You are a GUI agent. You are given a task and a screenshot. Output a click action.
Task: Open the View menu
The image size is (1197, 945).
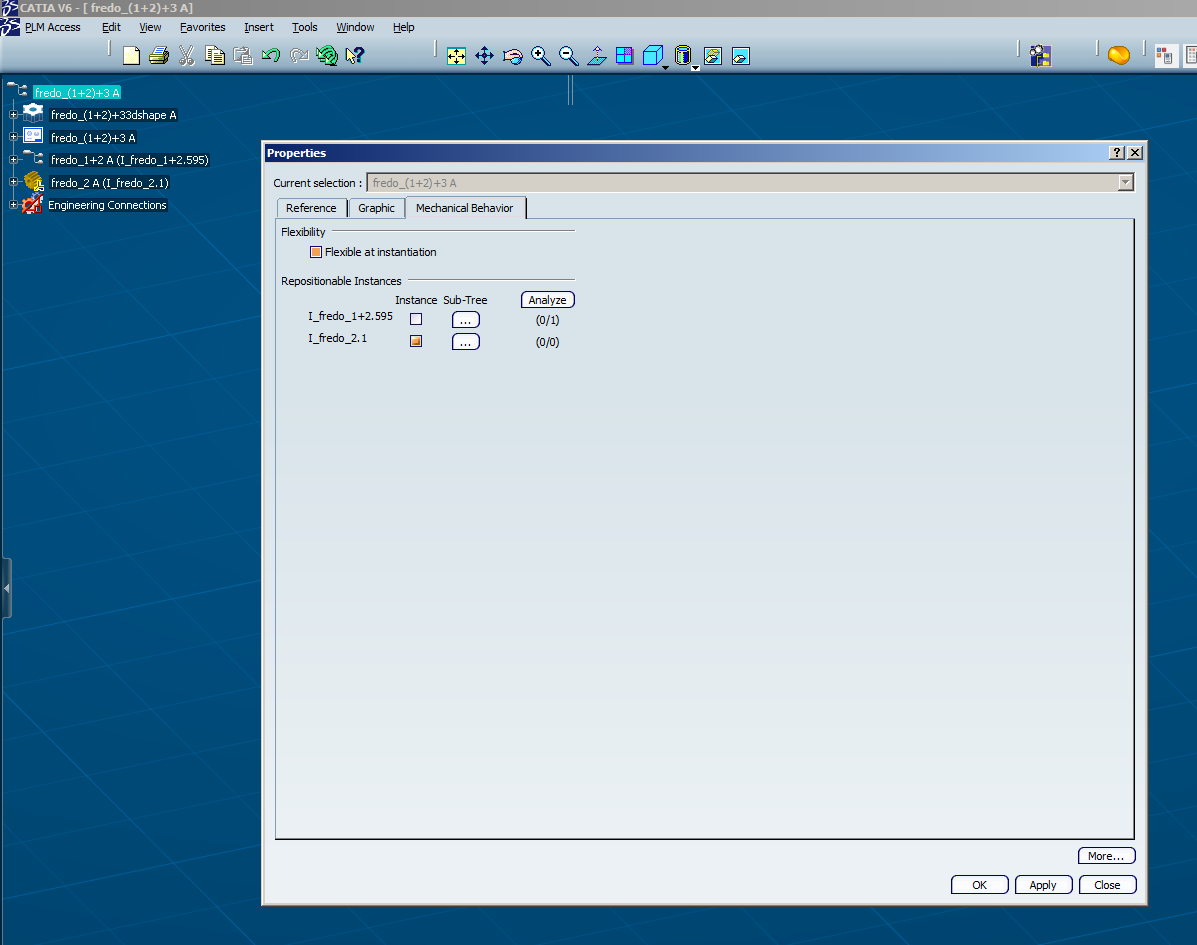150,27
